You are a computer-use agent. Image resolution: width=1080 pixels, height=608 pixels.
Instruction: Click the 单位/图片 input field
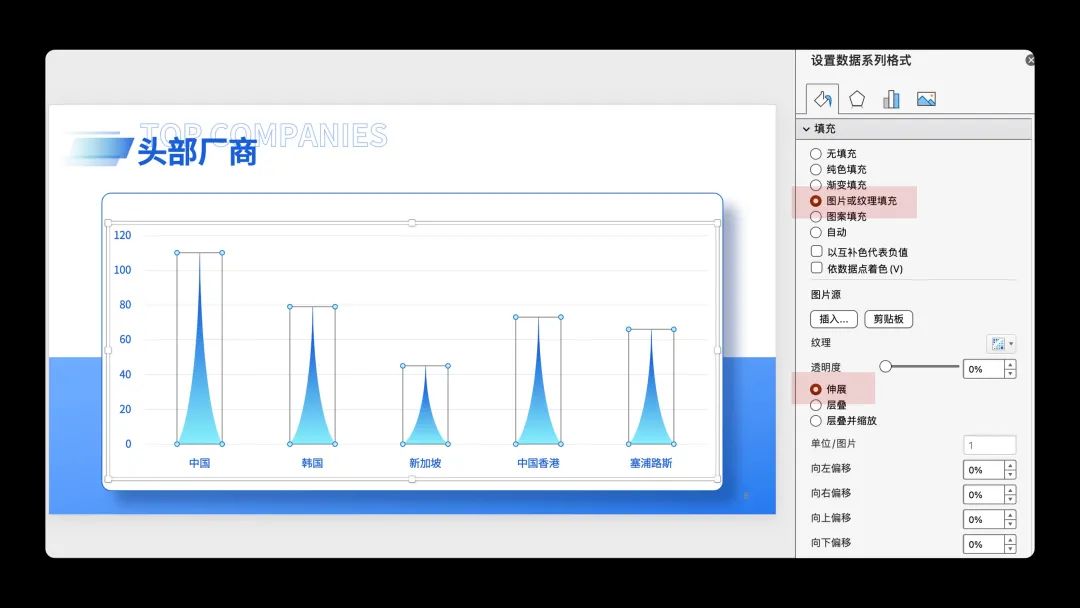[x=989, y=445]
